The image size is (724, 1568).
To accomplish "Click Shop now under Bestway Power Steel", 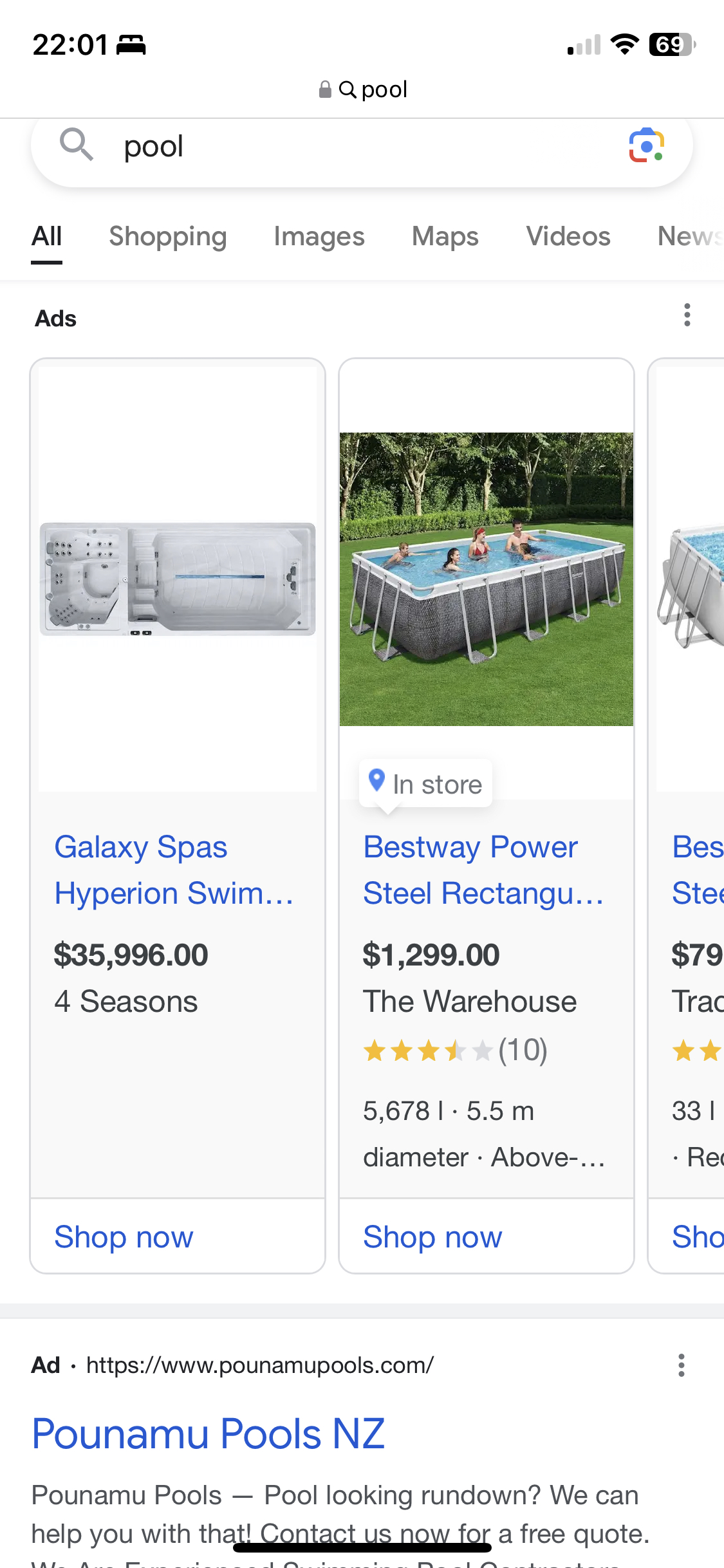I will (x=432, y=1237).
